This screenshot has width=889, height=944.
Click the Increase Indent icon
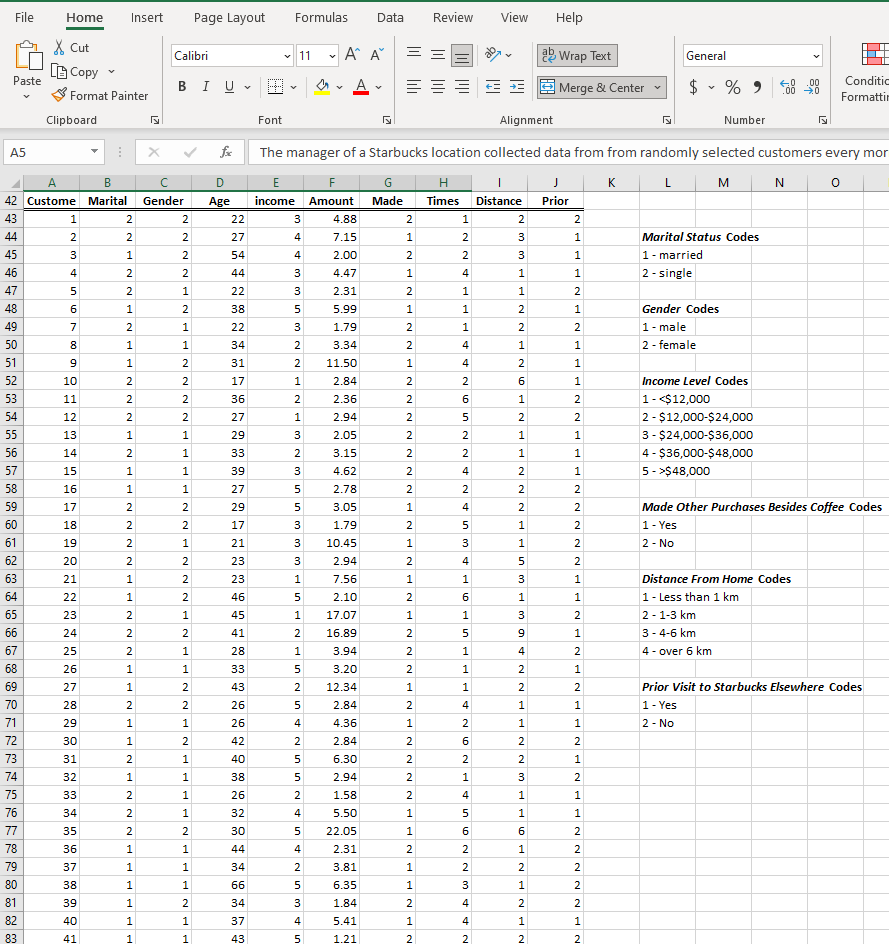coord(517,87)
